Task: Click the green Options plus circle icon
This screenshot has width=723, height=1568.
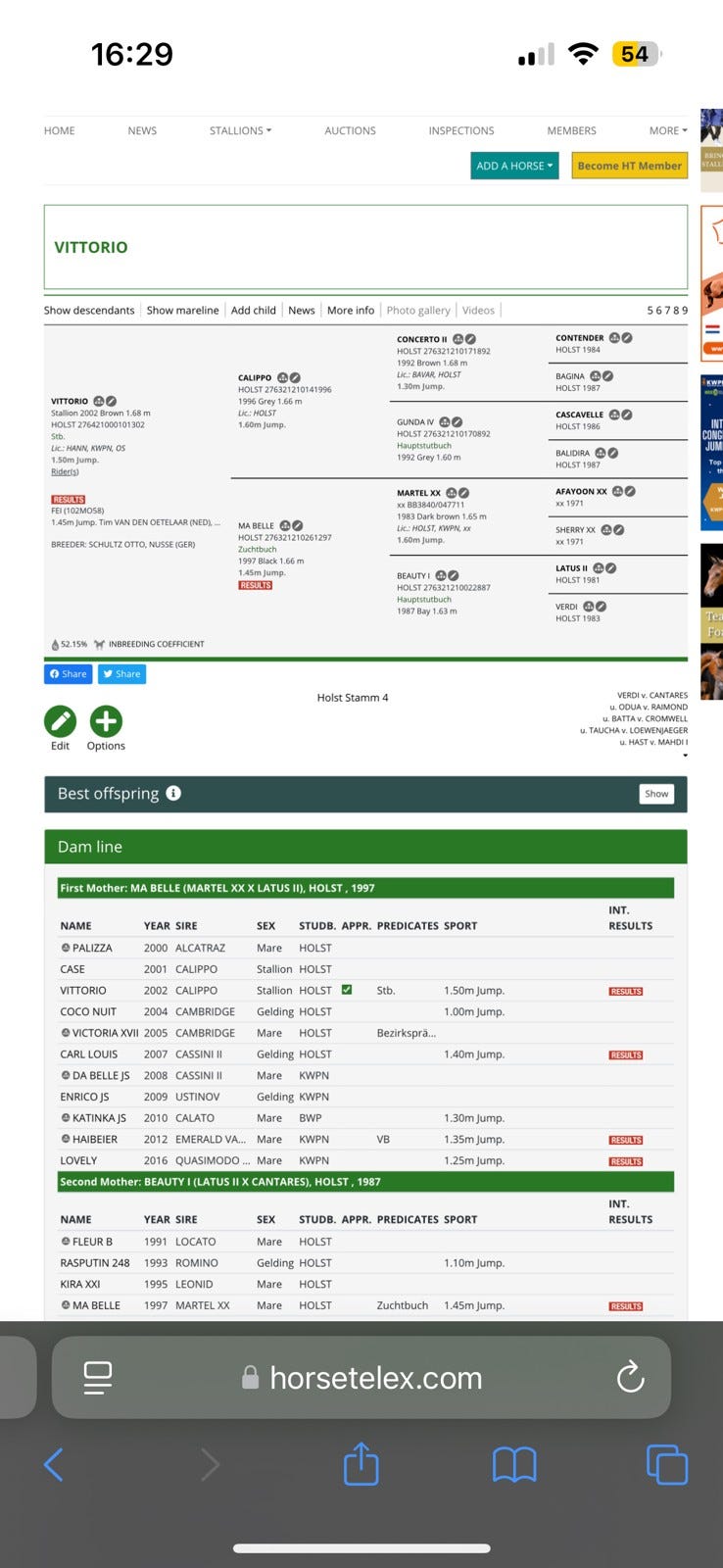Action: click(x=106, y=721)
